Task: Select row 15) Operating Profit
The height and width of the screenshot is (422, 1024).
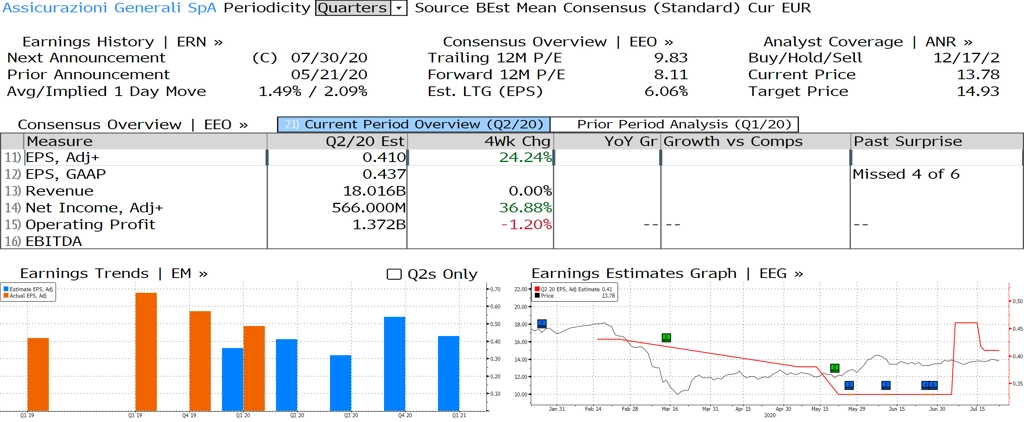Action: 512,224
